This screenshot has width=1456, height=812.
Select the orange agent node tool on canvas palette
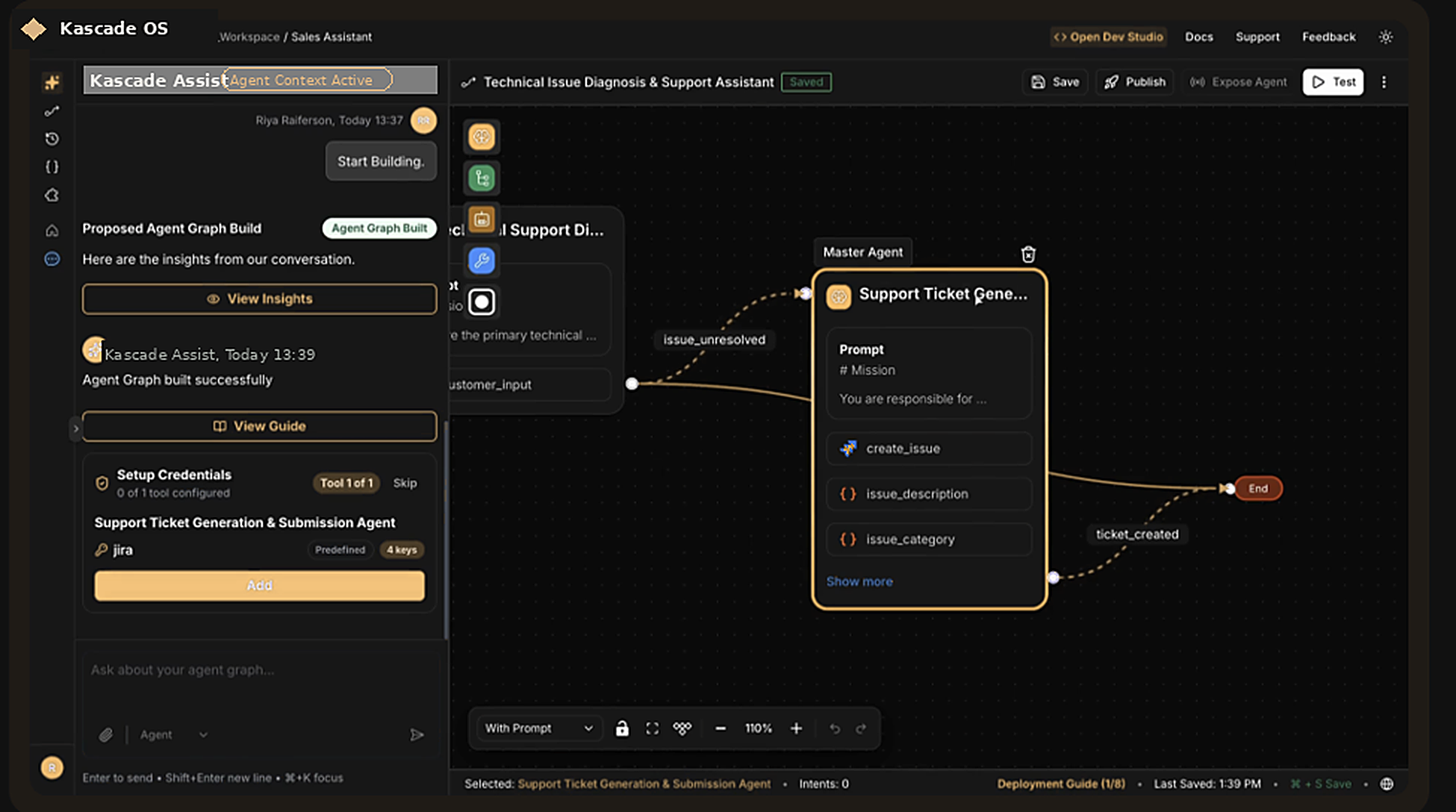[x=482, y=137]
